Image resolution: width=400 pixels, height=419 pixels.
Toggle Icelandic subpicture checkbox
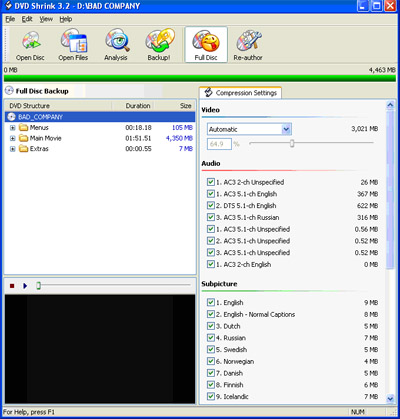(x=210, y=396)
